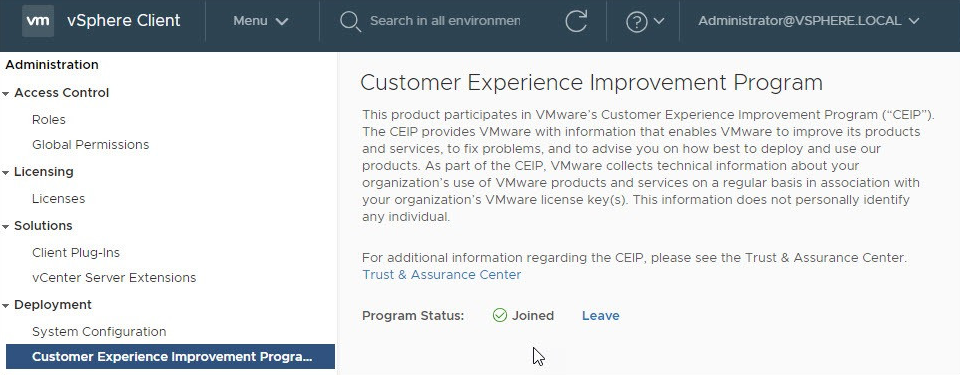Click the search magnifier icon
Viewport: 960px width, 375px height.
pyautogui.click(x=350, y=21)
